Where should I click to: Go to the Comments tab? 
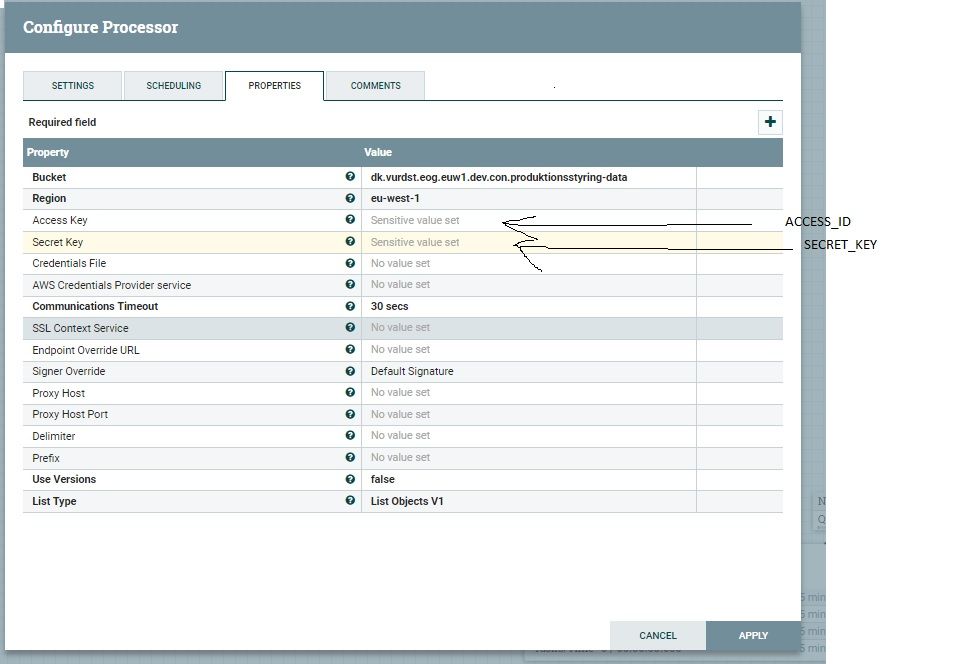(375, 86)
